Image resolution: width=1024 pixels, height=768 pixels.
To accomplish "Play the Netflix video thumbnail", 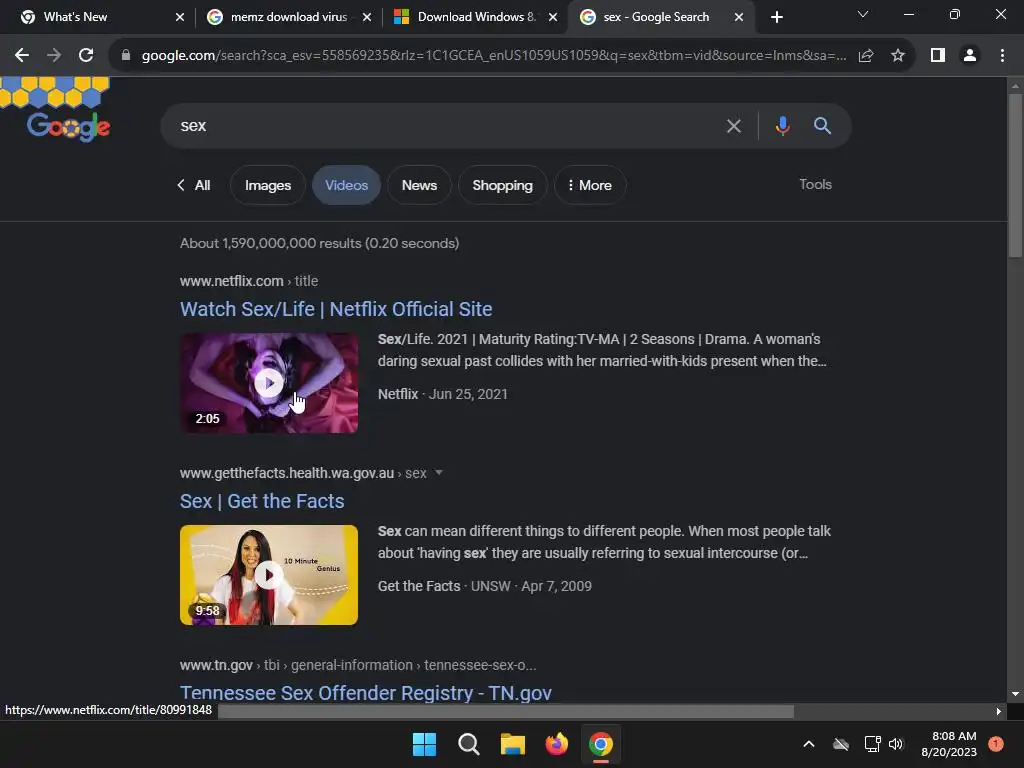I will (269, 383).
